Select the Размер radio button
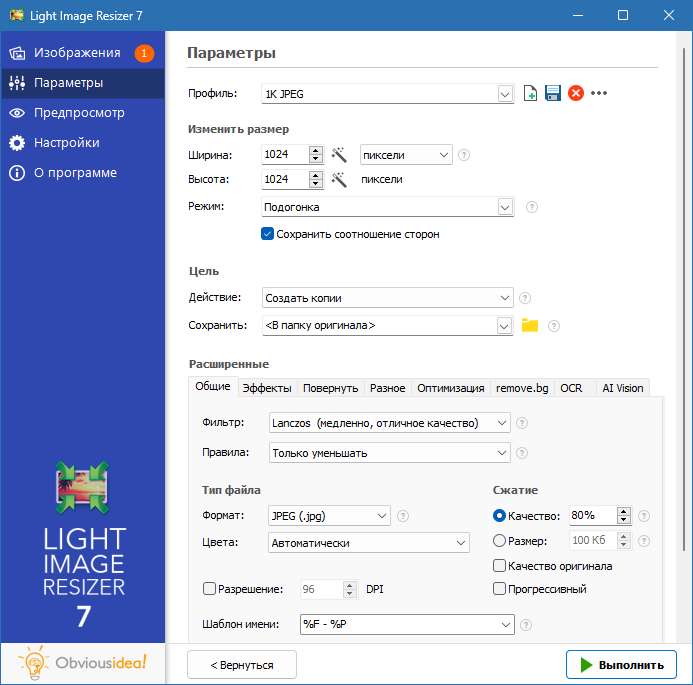The image size is (693, 685). point(499,540)
